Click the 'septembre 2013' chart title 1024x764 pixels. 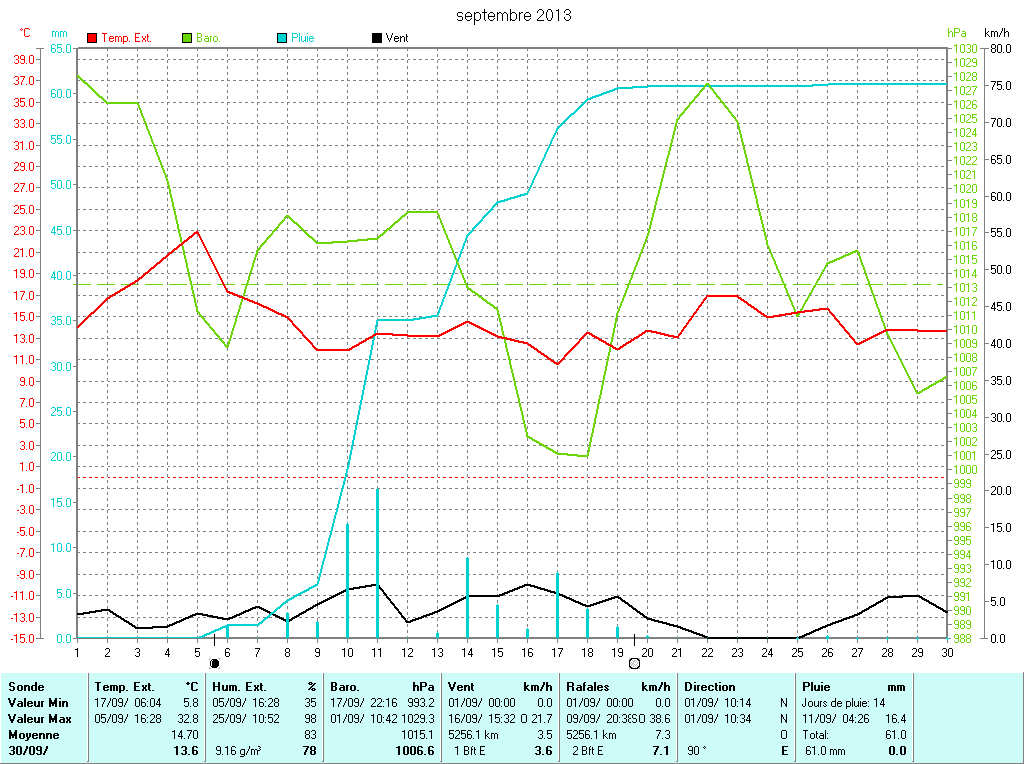pyautogui.click(x=514, y=15)
